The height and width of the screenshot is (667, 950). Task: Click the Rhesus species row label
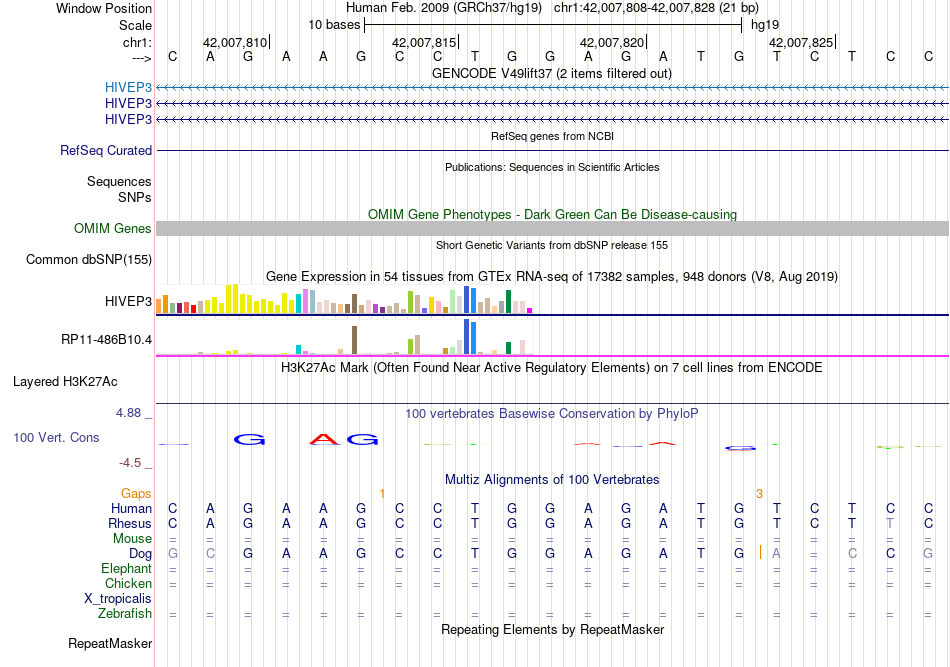tap(130, 523)
